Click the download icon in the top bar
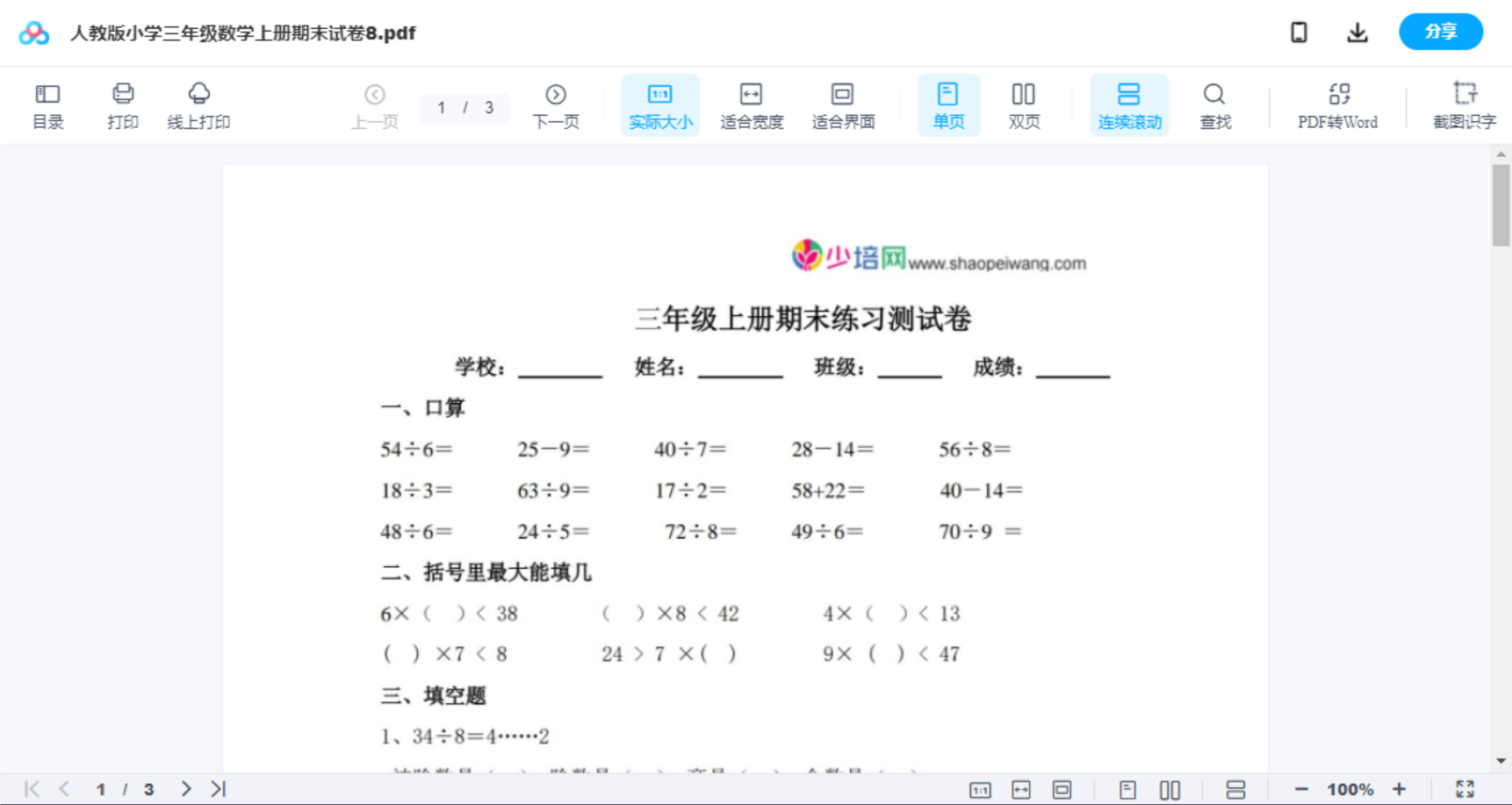 (x=1357, y=32)
